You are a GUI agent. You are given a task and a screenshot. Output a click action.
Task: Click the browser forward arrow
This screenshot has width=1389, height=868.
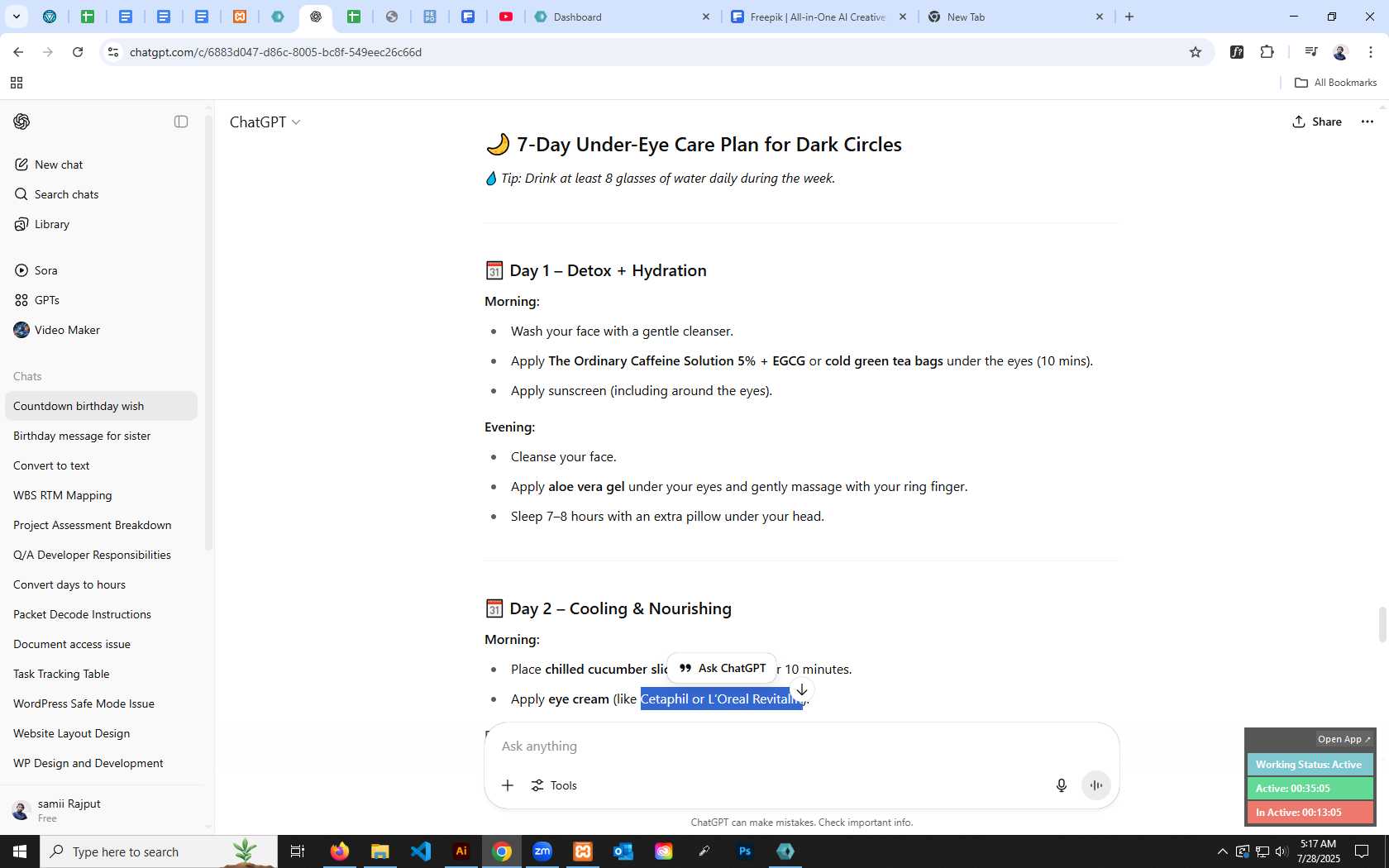pos(48,52)
